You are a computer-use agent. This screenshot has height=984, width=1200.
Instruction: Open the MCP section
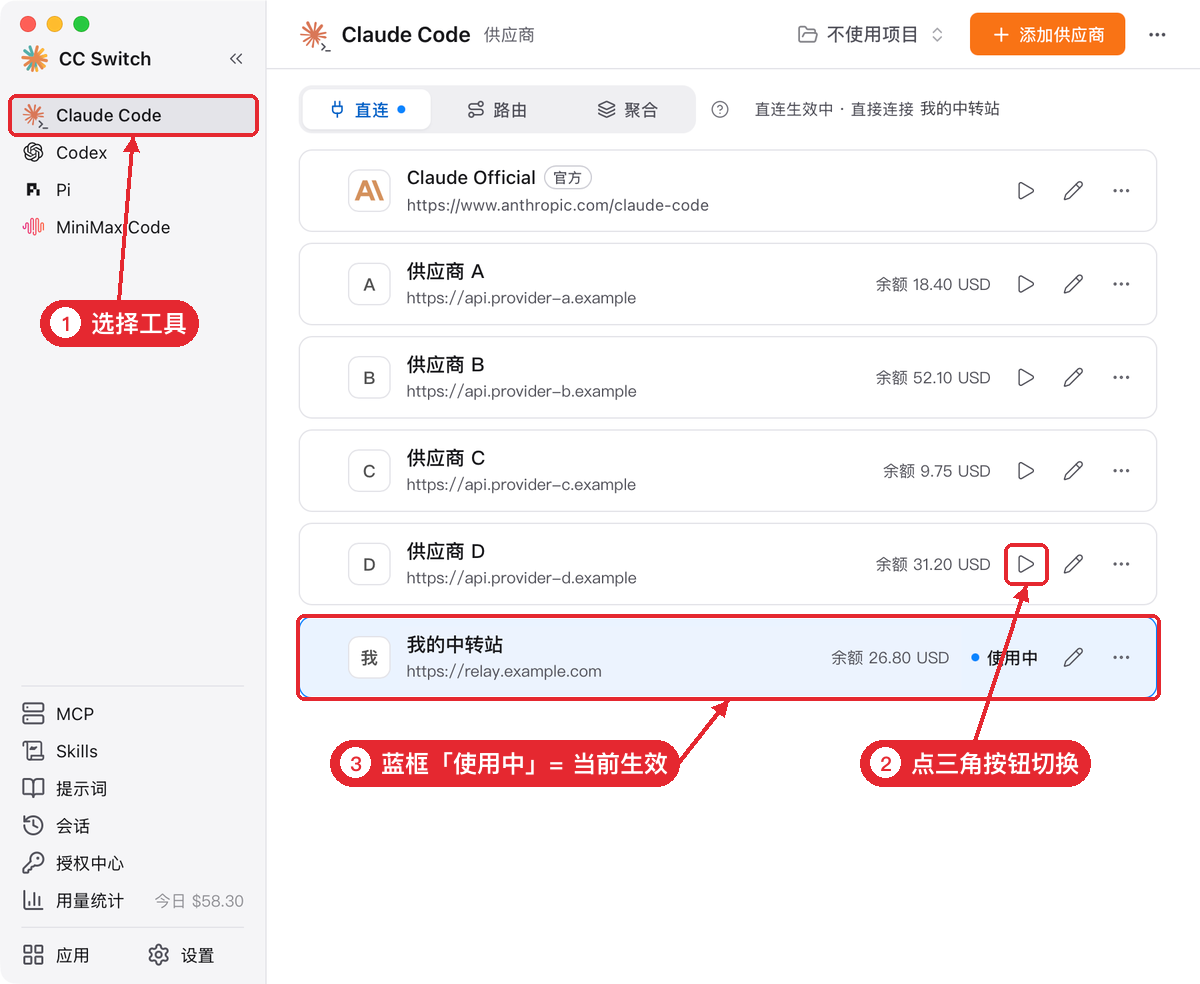click(x=134, y=714)
